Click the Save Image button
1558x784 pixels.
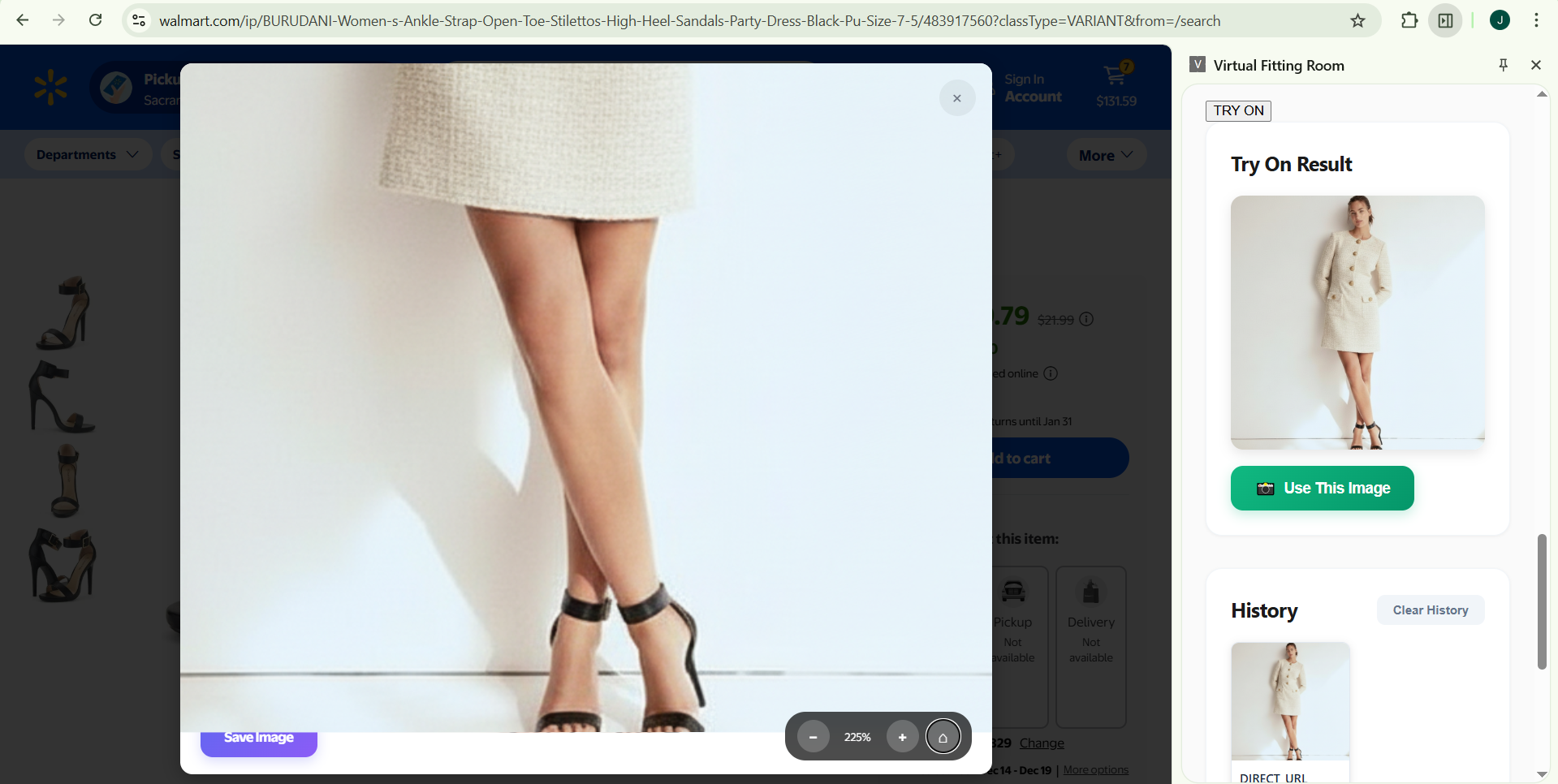tap(258, 739)
